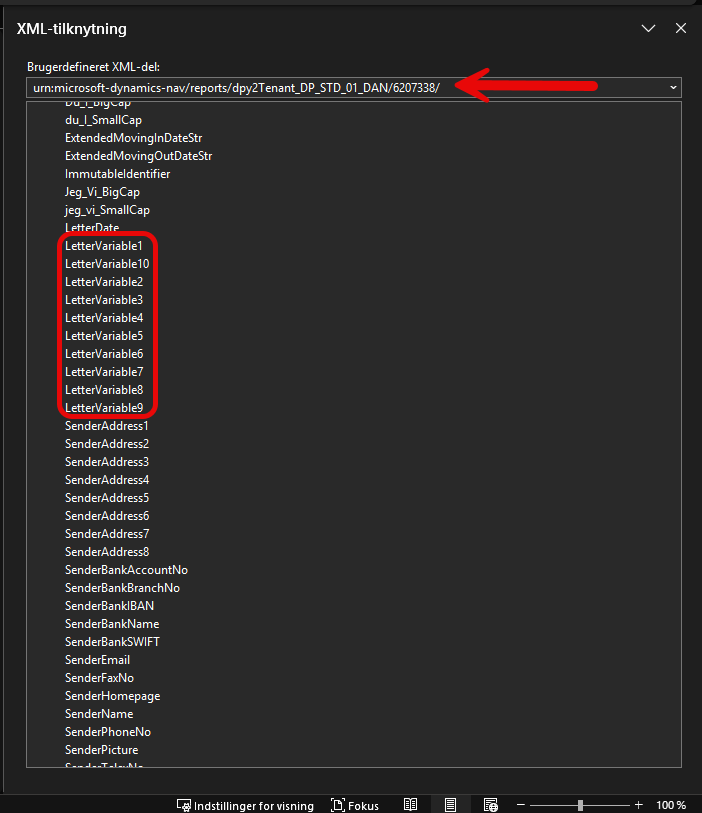Click the 100 % zoom level
Screen dimensions: 702x813
click(x=671, y=805)
